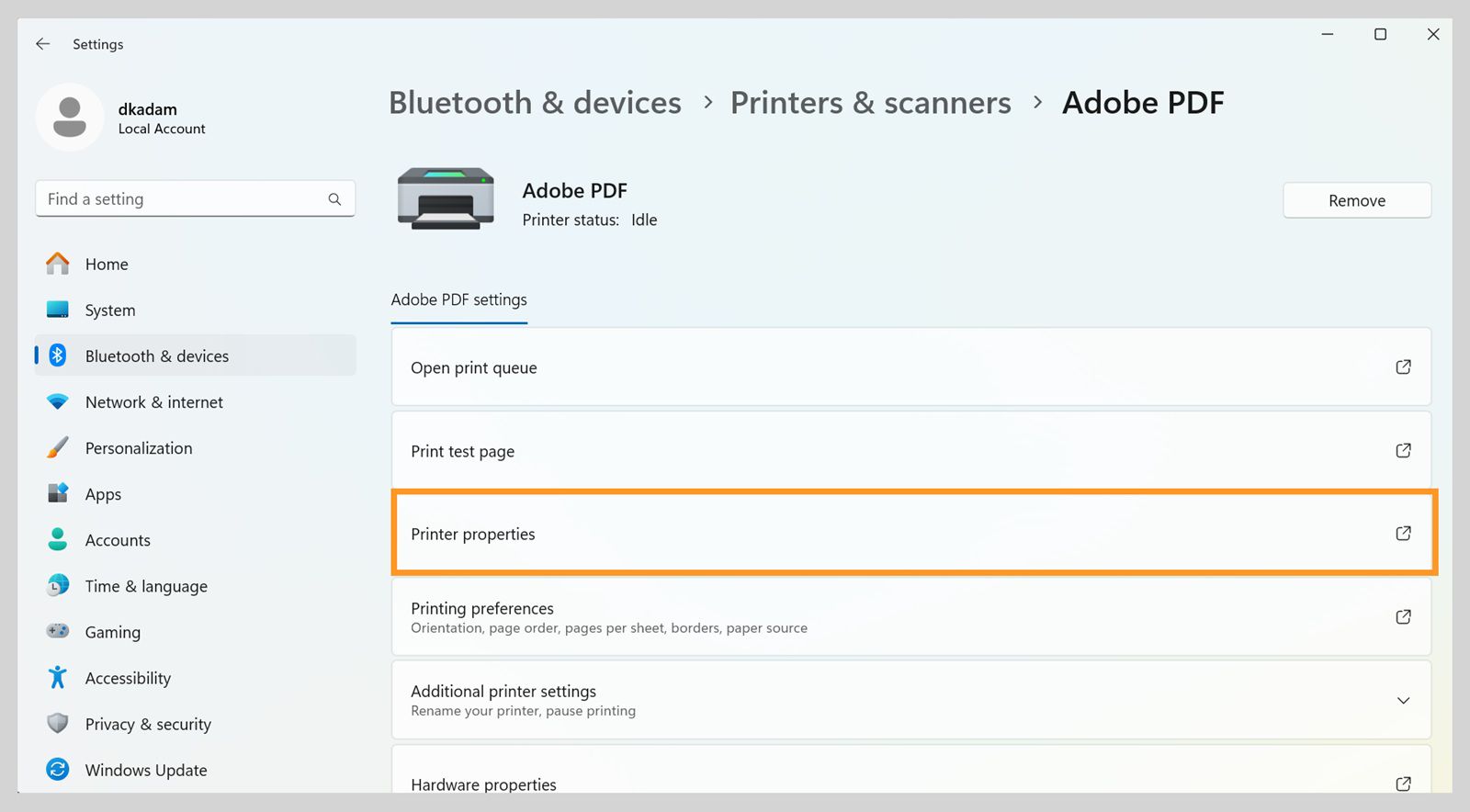Click the Personalization brush icon
This screenshot has height=812, width=1470.
click(57, 447)
